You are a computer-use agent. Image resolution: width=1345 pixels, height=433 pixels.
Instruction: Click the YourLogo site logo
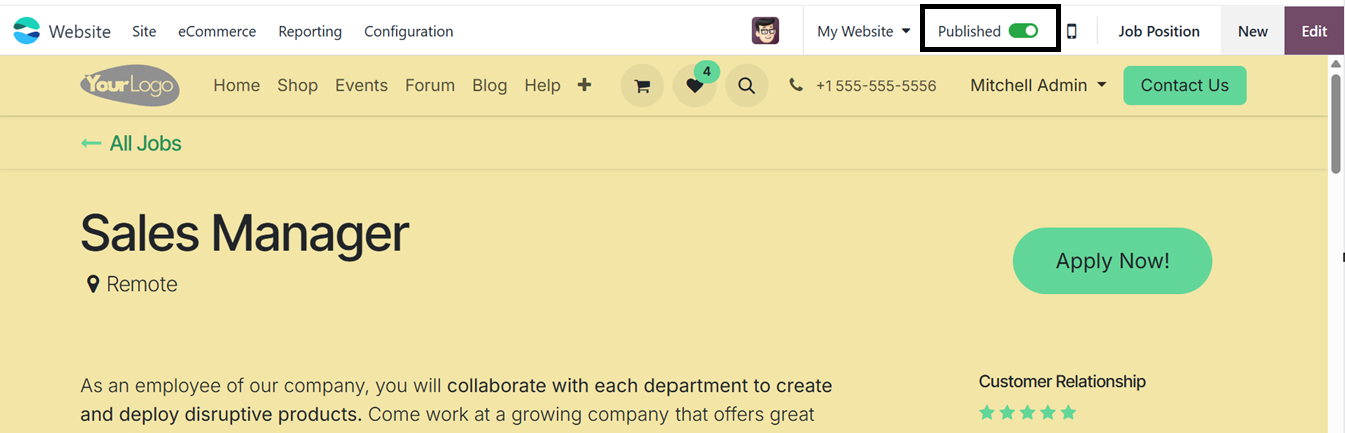(x=130, y=85)
